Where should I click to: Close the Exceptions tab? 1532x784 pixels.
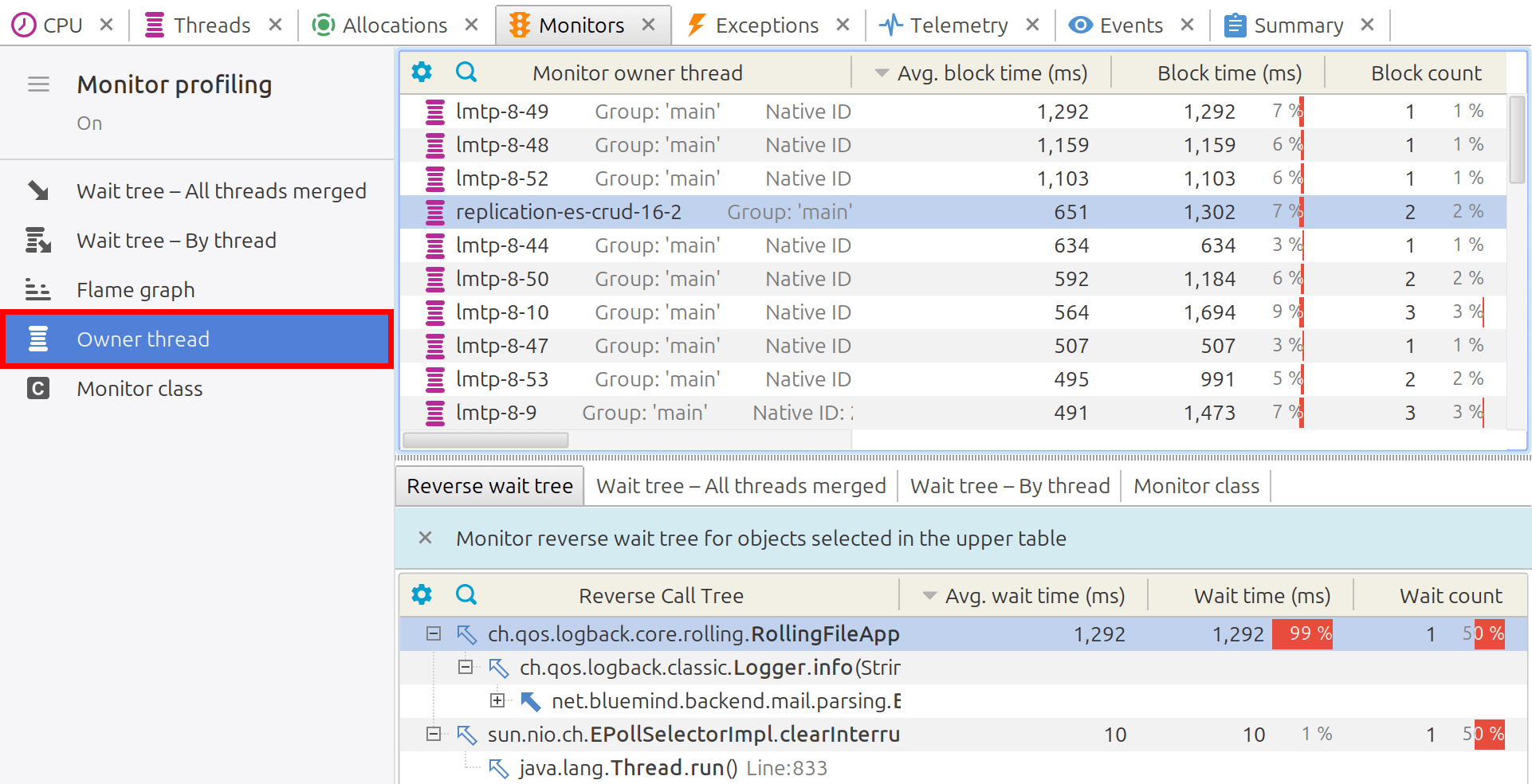843,25
